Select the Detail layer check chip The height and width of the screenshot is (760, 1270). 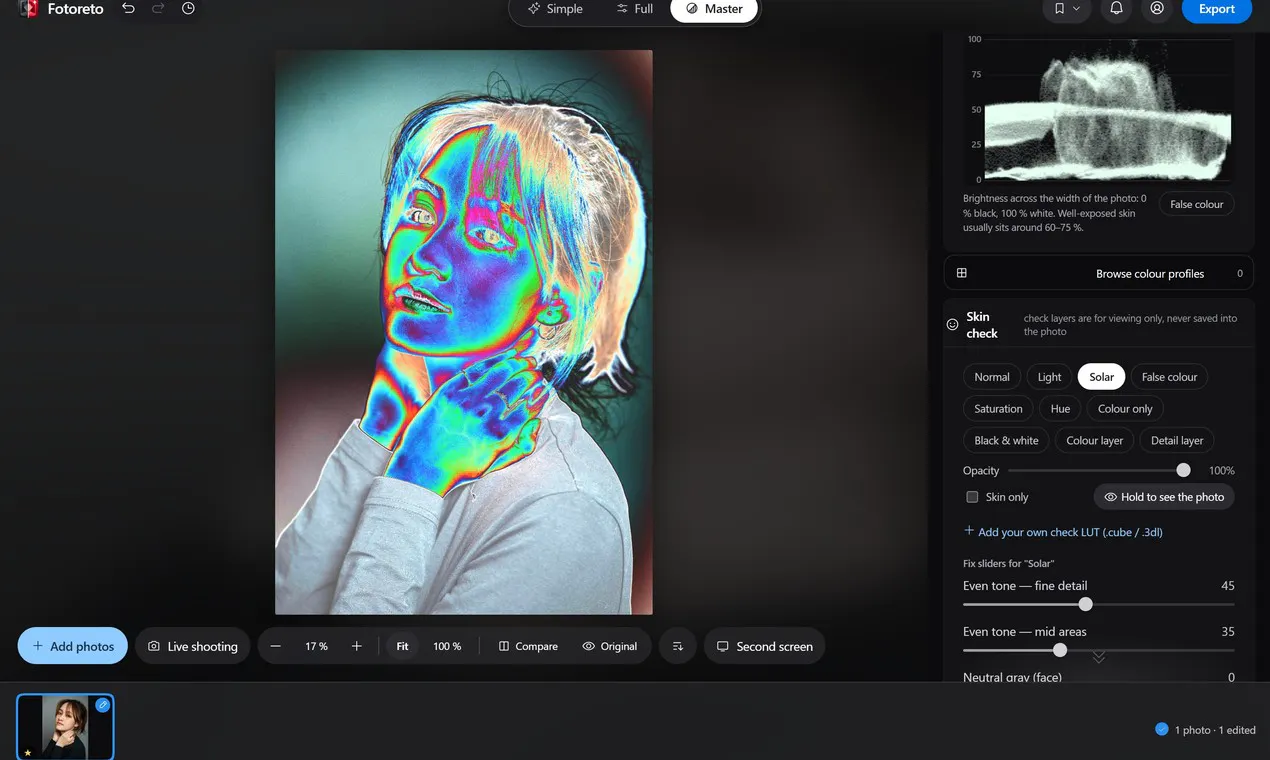click(1177, 441)
